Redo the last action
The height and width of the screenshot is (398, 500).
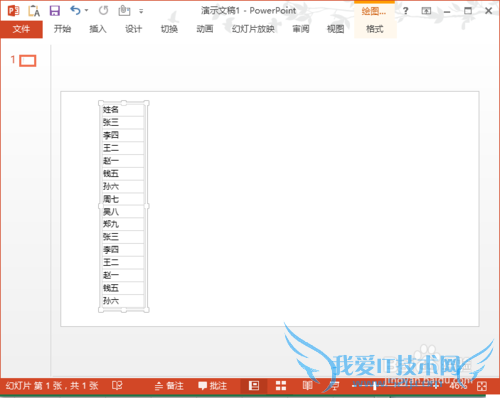pyautogui.click(x=103, y=11)
